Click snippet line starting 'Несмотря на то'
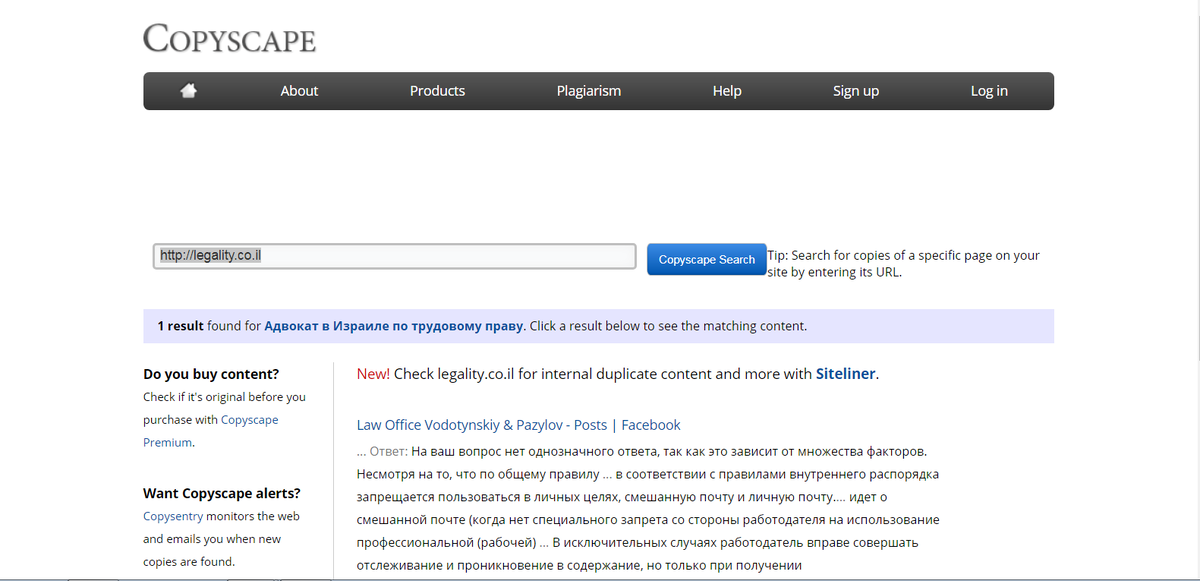 tap(647, 474)
